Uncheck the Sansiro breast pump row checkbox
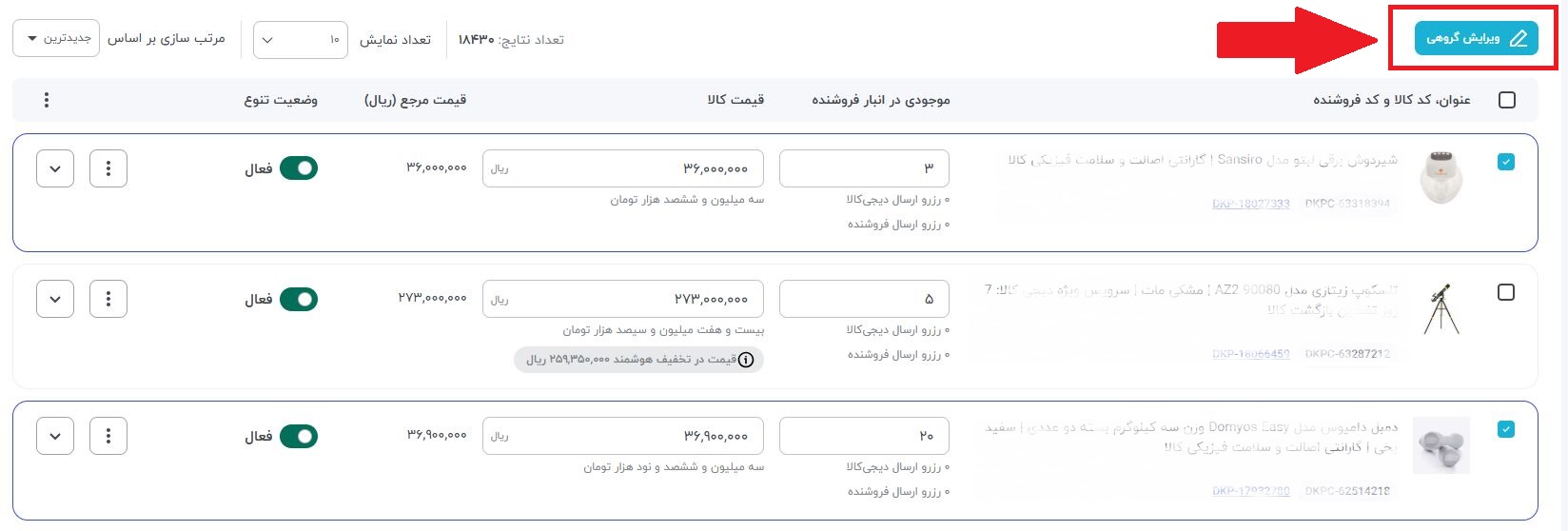 coord(1506,162)
